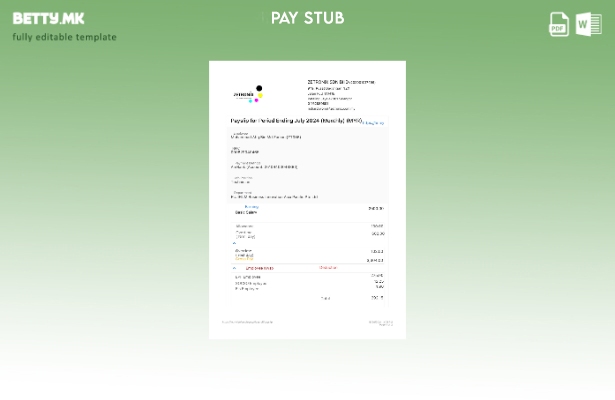This screenshot has width=615, height=400.
Task: Click the red Deduction column header
Action: [x=328, y=268]
